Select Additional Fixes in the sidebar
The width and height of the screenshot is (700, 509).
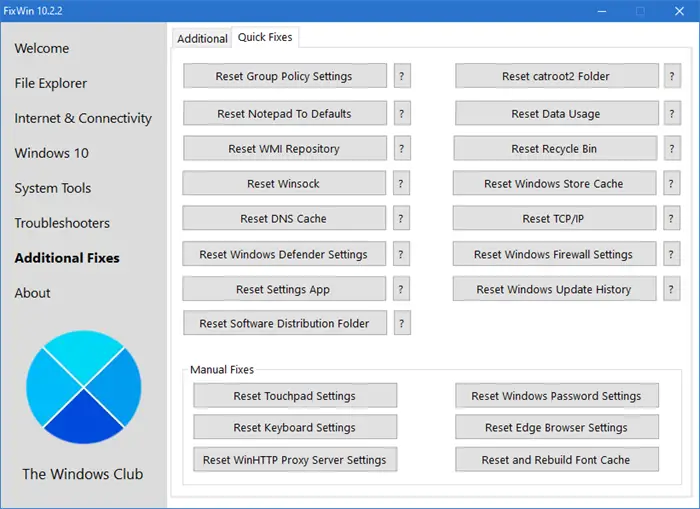coord(67,258)
